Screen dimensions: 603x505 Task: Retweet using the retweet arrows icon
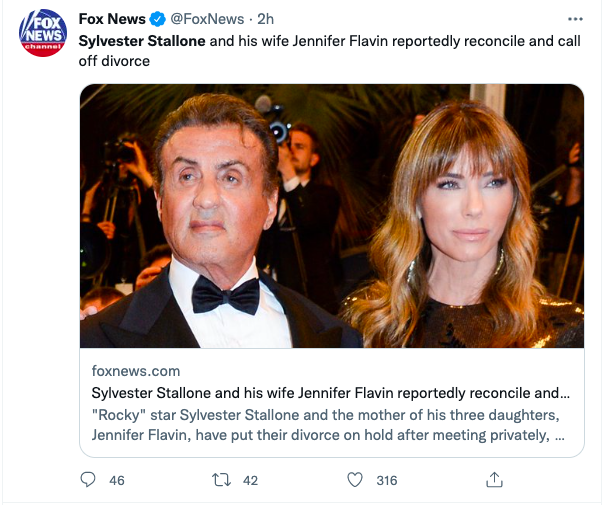(222, 480)
